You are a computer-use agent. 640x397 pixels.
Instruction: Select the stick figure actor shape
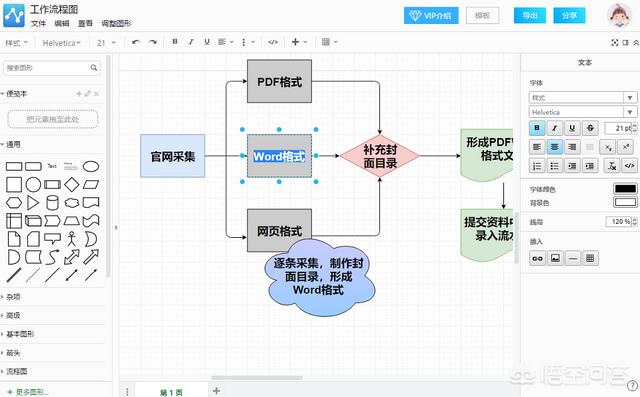pos(72,238)
